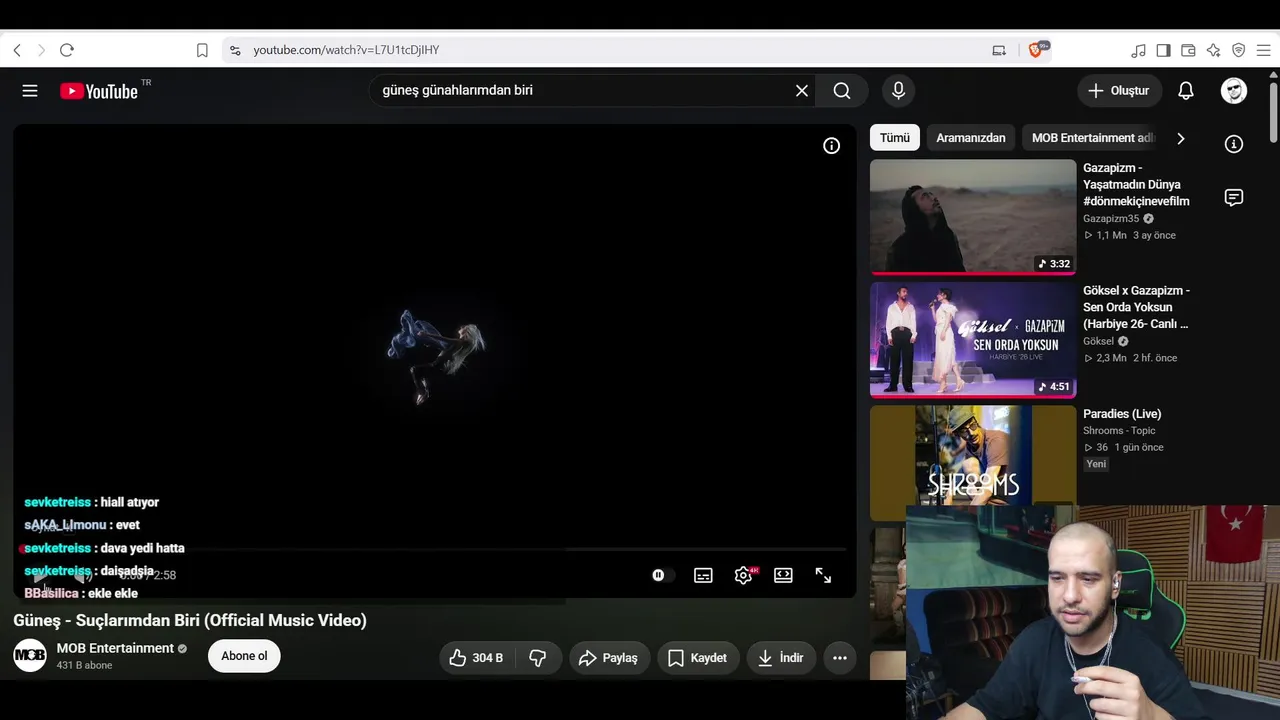The width and height of the screenshot is (1280, 720).
Task: Submit search with the magnifier button
Action: 842,91
